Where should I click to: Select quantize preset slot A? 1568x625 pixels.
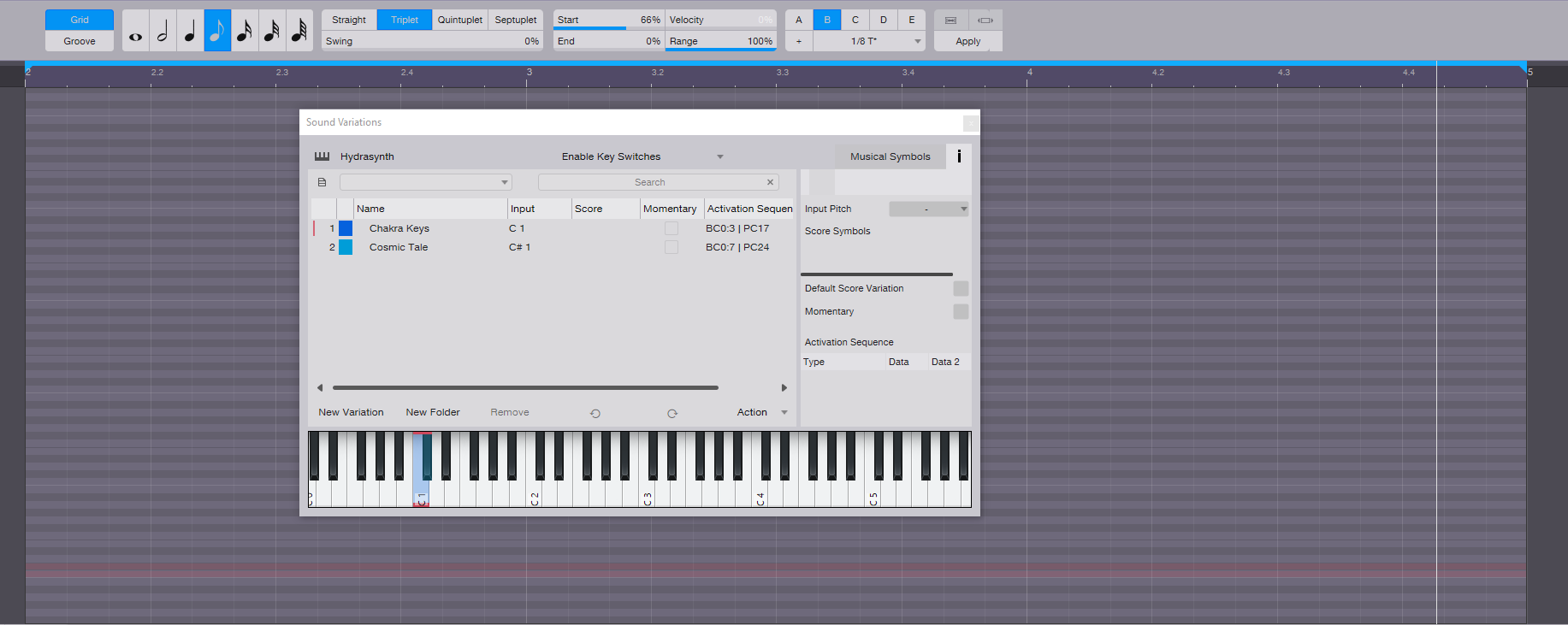pyautogui.click(x=799, y=20)
